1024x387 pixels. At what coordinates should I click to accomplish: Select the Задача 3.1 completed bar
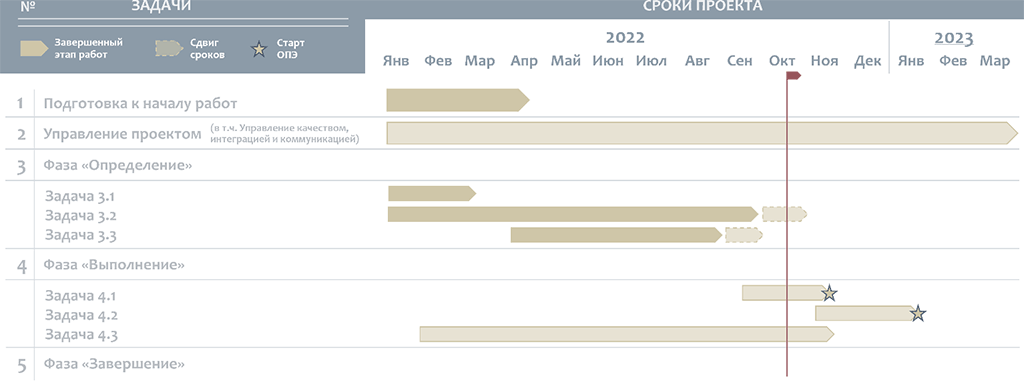tap(432, 193)
